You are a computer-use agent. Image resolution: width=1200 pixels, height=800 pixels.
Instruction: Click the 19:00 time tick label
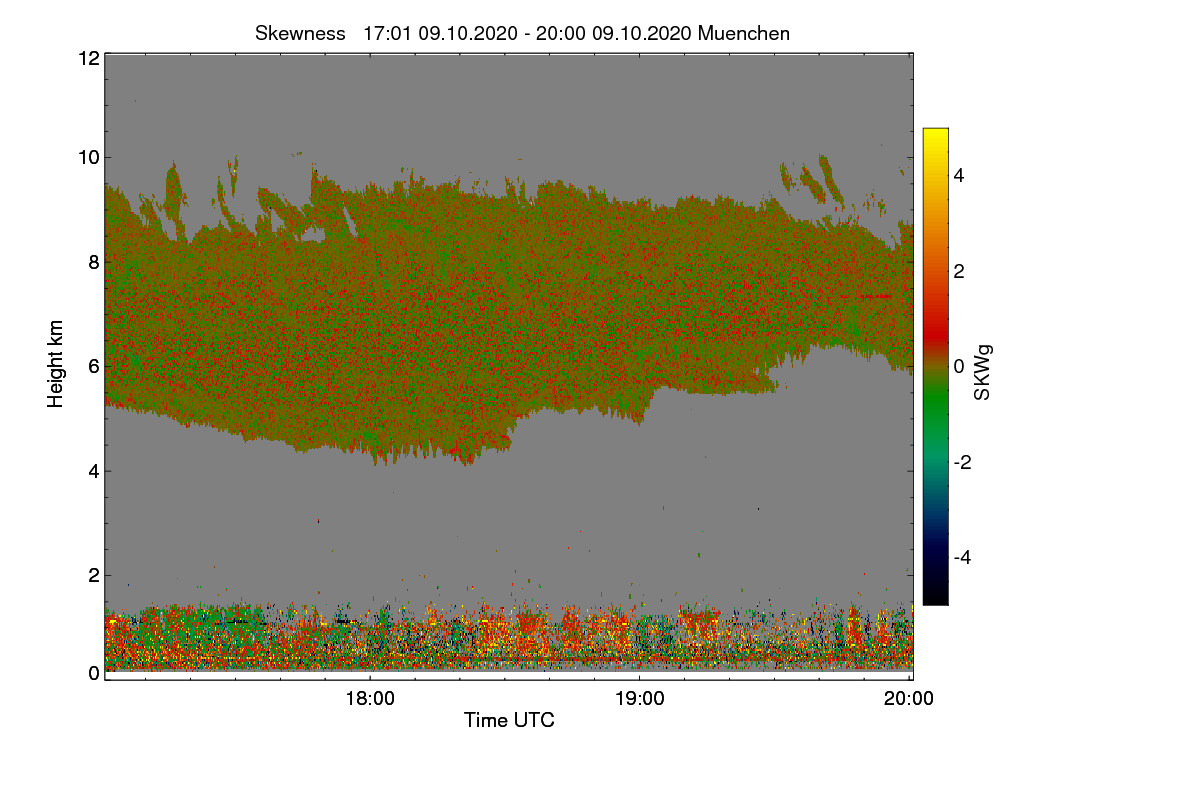[640, 699]
